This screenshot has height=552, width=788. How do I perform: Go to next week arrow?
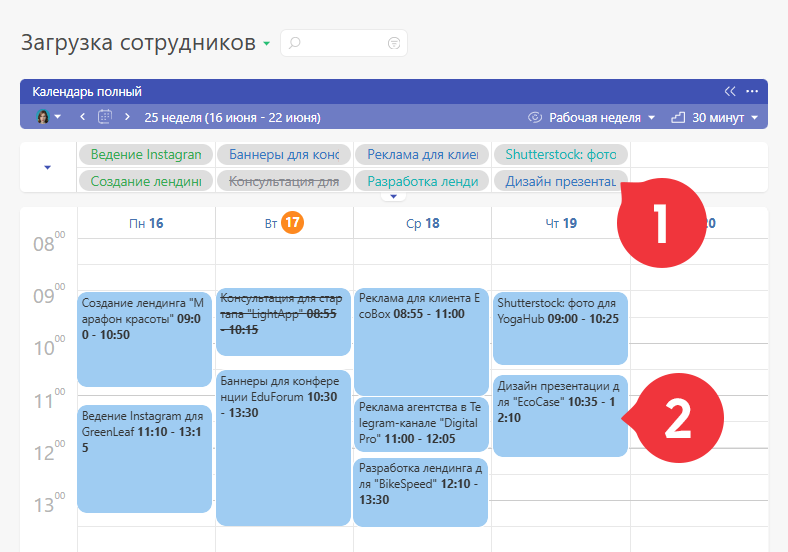pyautogui.click(x=127, y=117)
